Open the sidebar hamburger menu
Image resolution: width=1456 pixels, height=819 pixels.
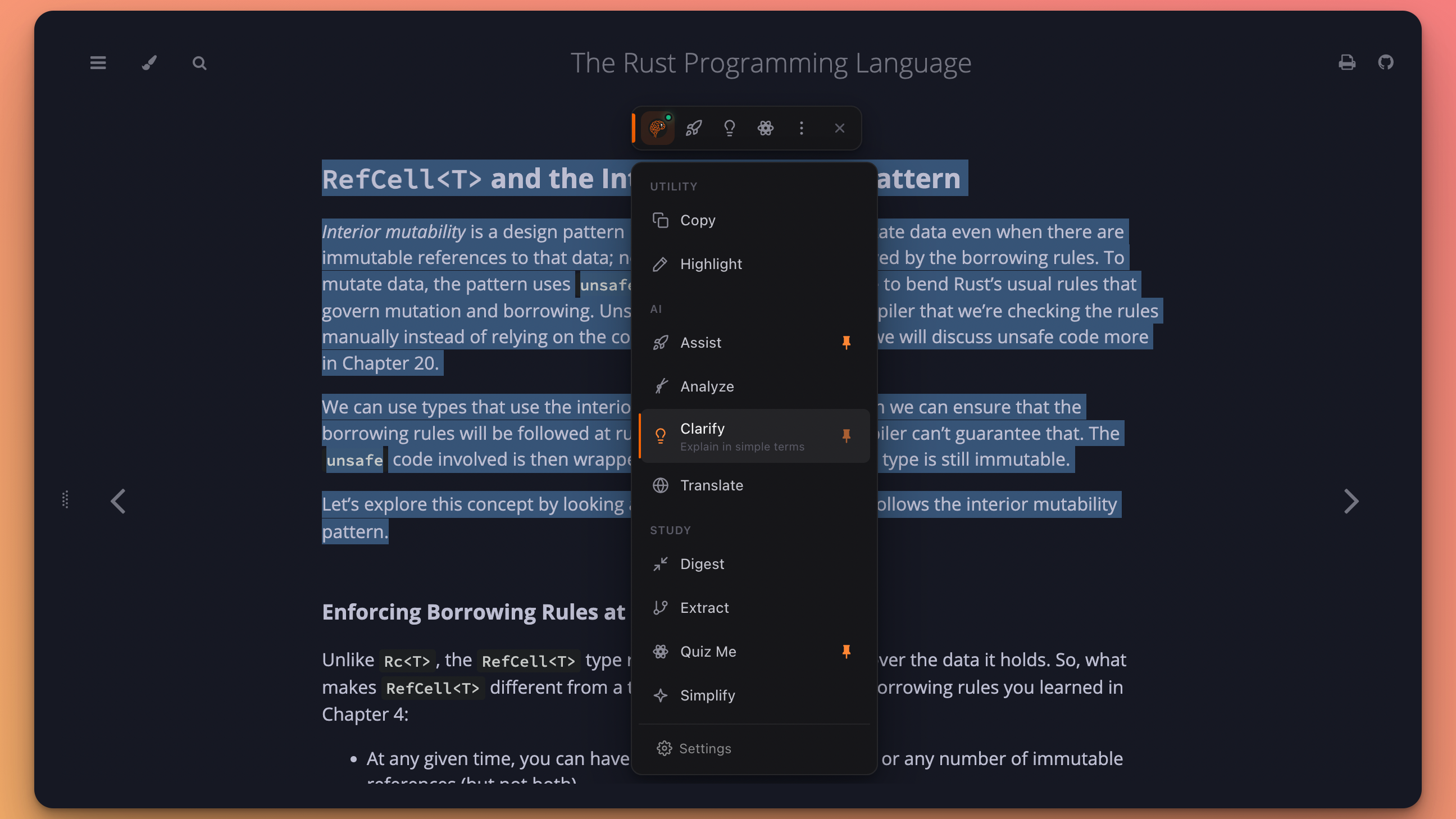pos(98,63)
